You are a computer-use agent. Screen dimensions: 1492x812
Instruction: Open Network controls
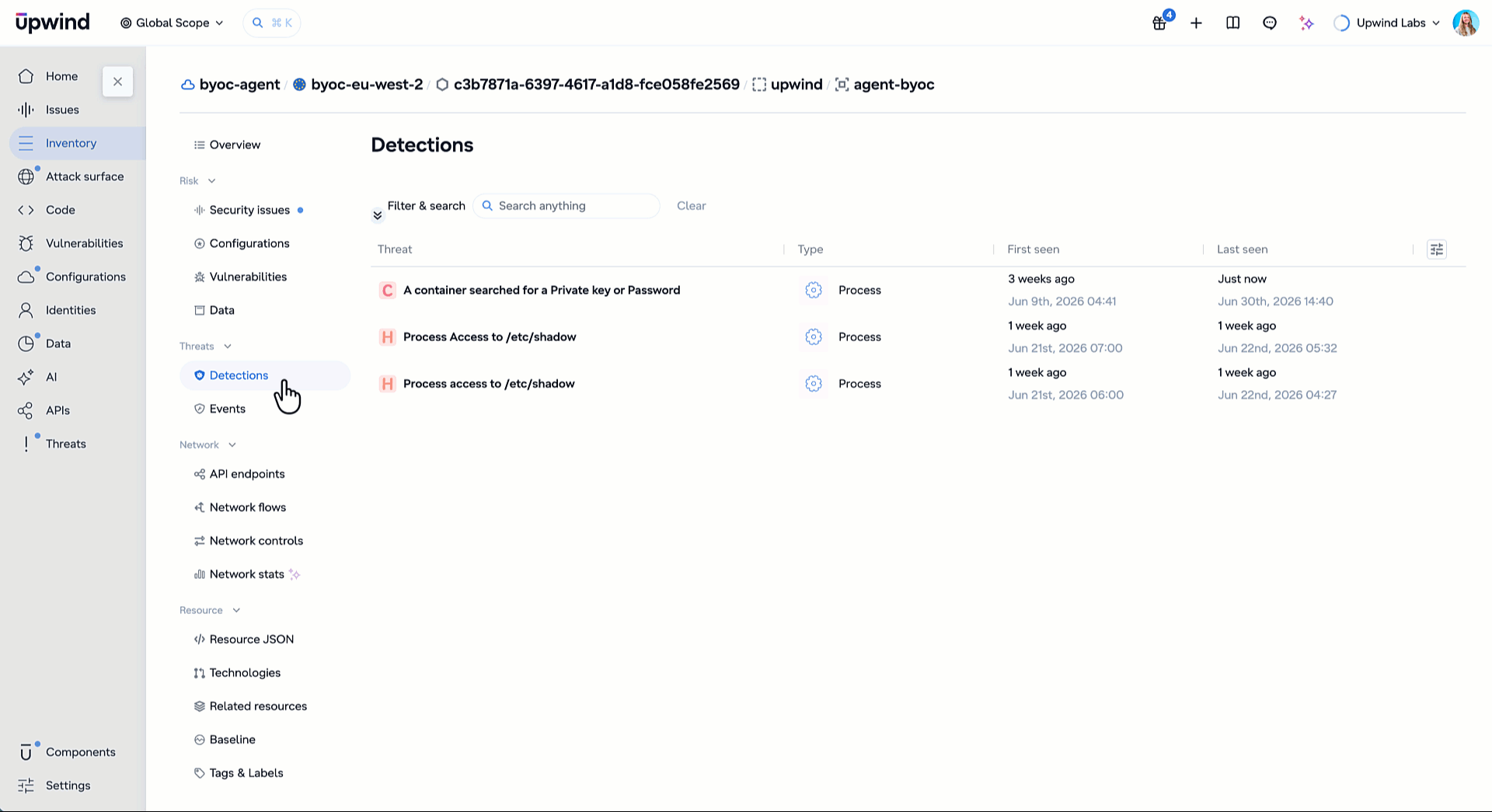256,541
